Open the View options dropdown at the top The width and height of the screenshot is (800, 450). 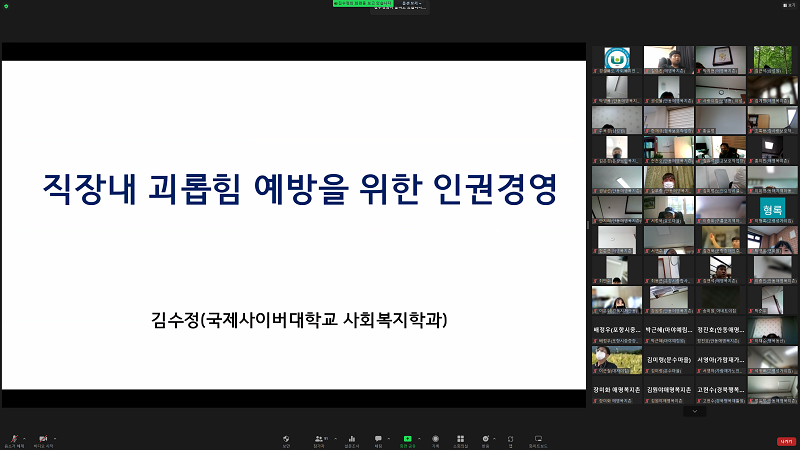[411, 3]
